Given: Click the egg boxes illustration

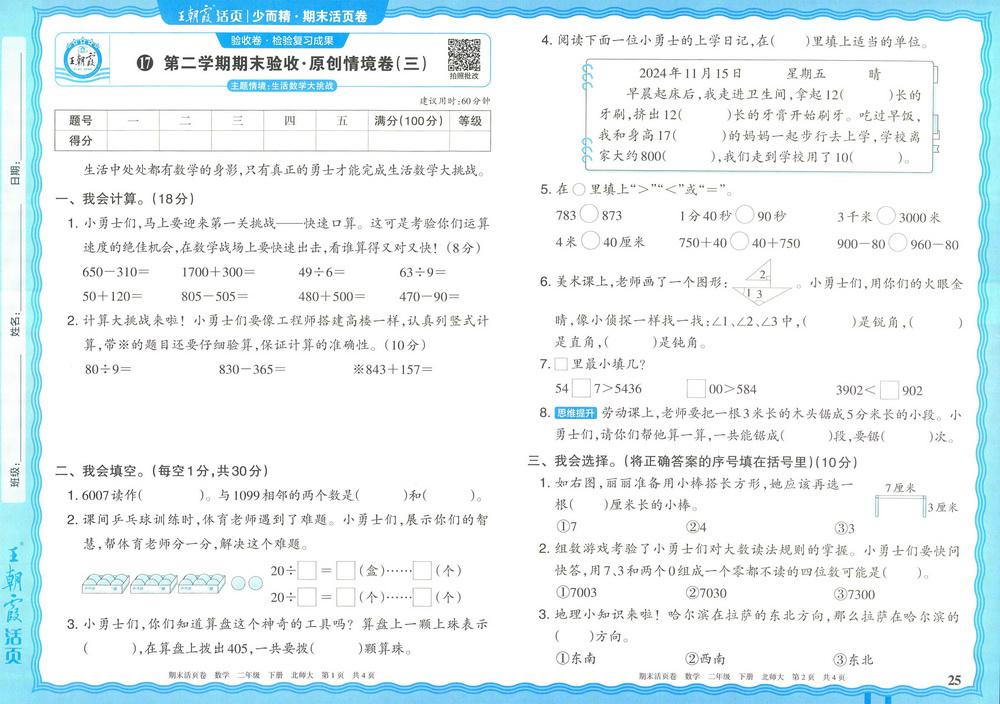Looking at the screenshot, I should pos(153,583).
